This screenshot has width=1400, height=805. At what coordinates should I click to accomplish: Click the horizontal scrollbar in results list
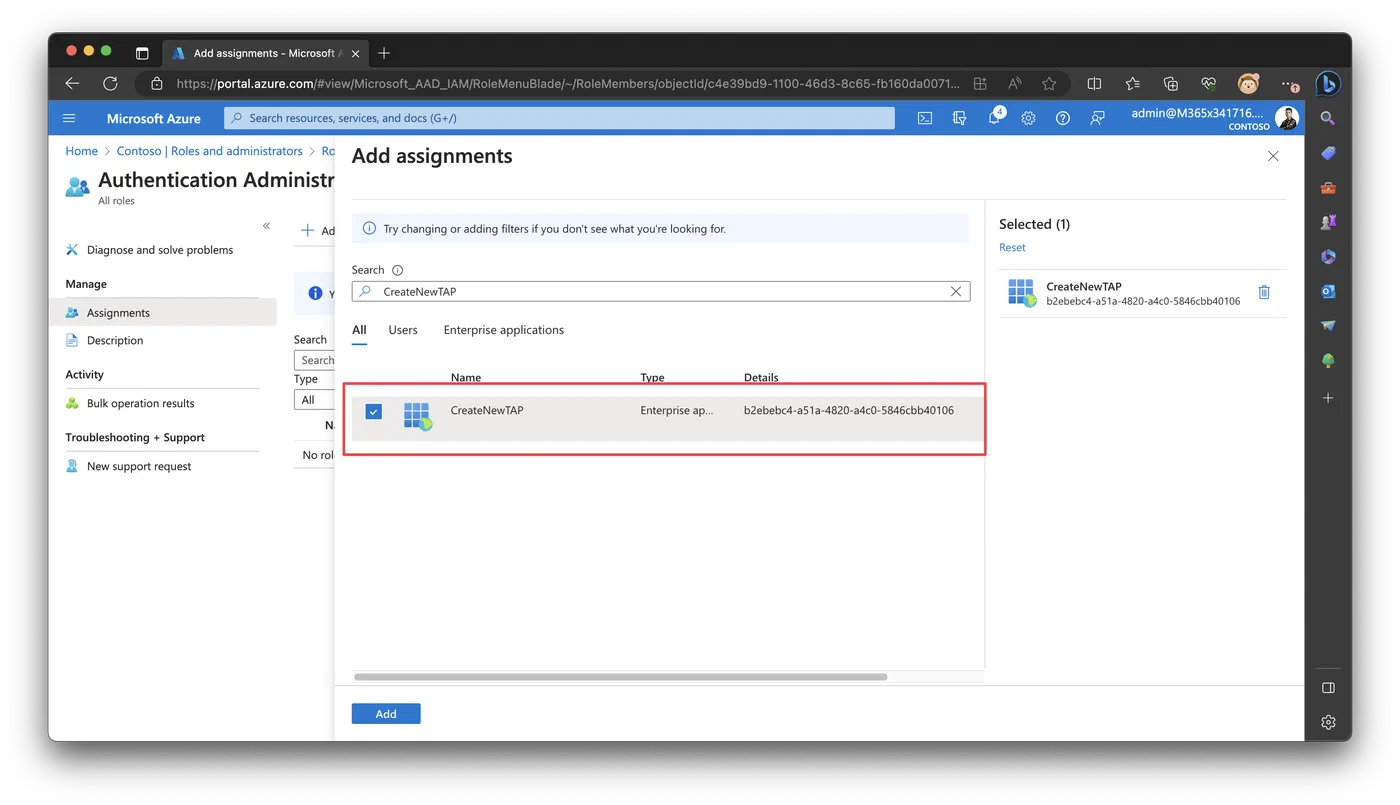620,677
